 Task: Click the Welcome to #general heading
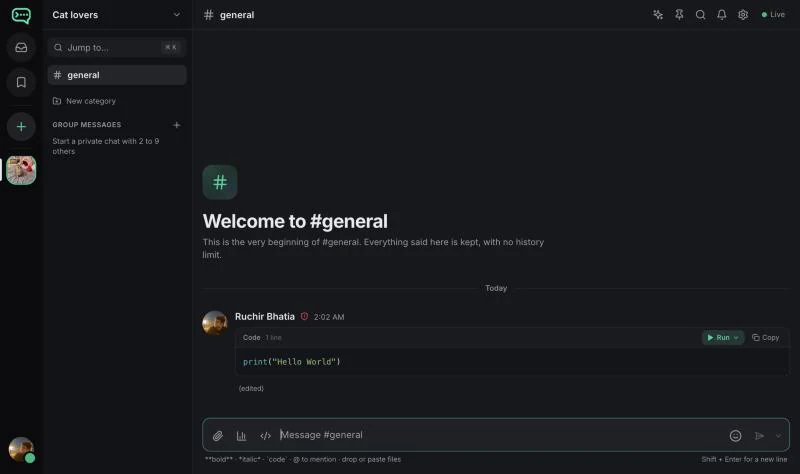pyautogui.click(x=295, y=221)
